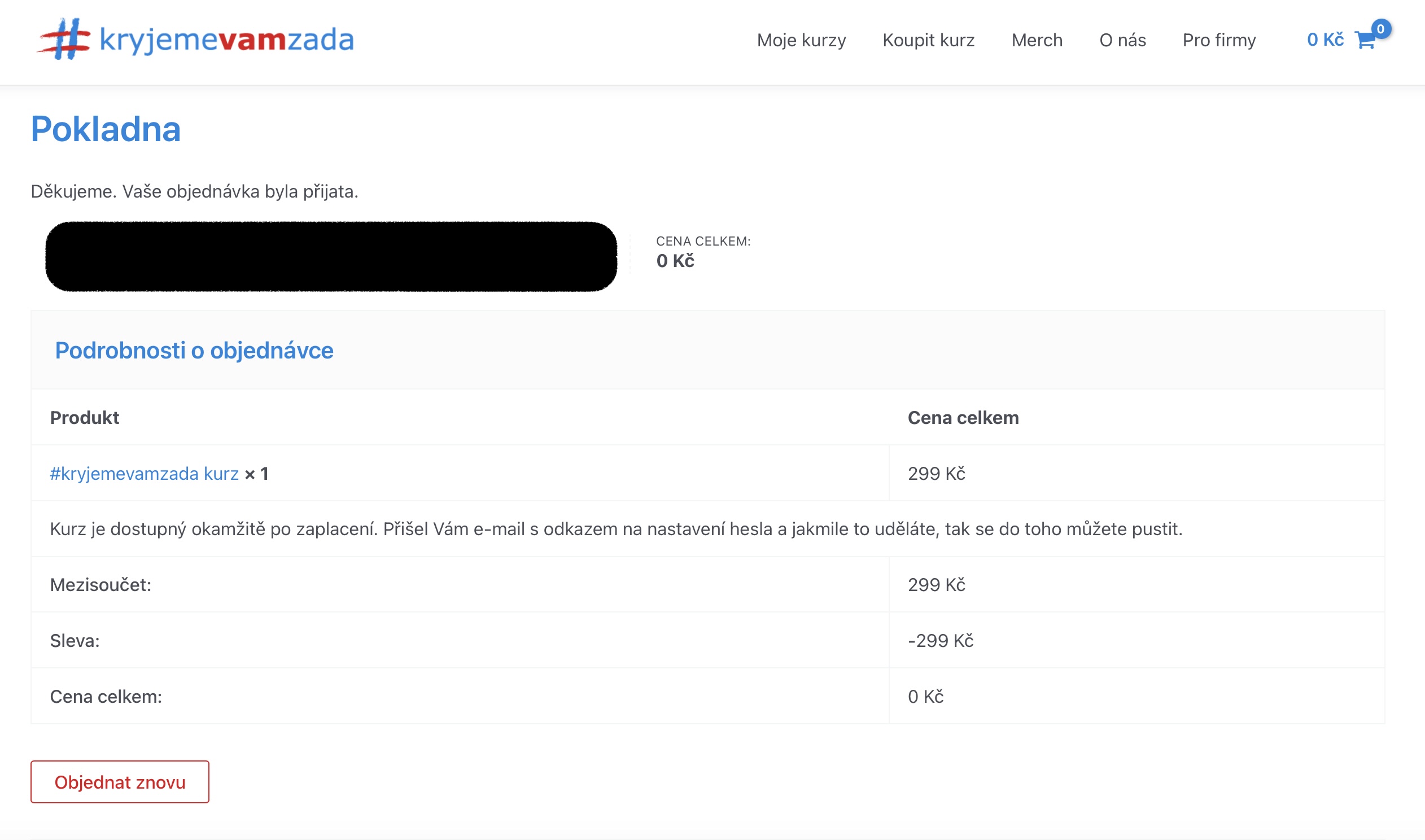Select the Cena celkem column header

[x=963, y=417]
